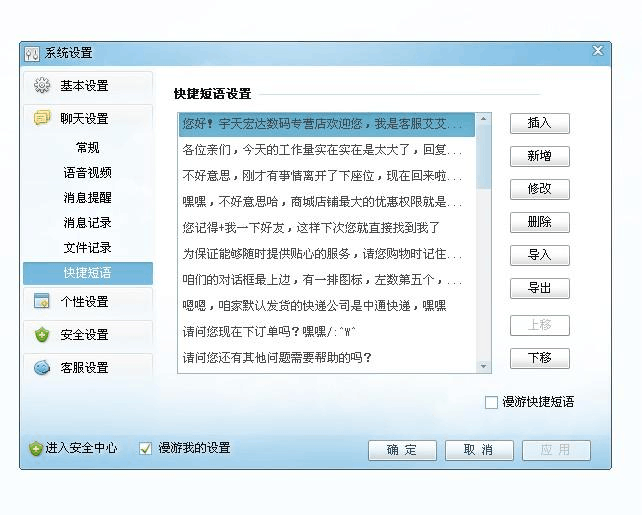Select phrase '请问您现在下订单吗？'

click(327, 332)
